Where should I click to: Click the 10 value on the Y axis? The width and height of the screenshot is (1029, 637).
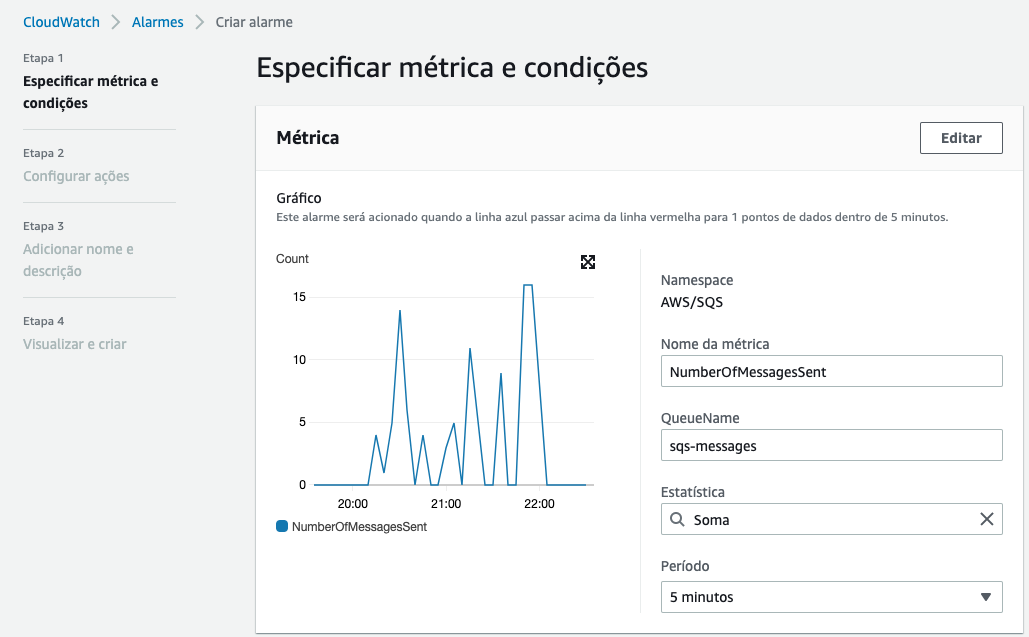click(x=299, y=360)
